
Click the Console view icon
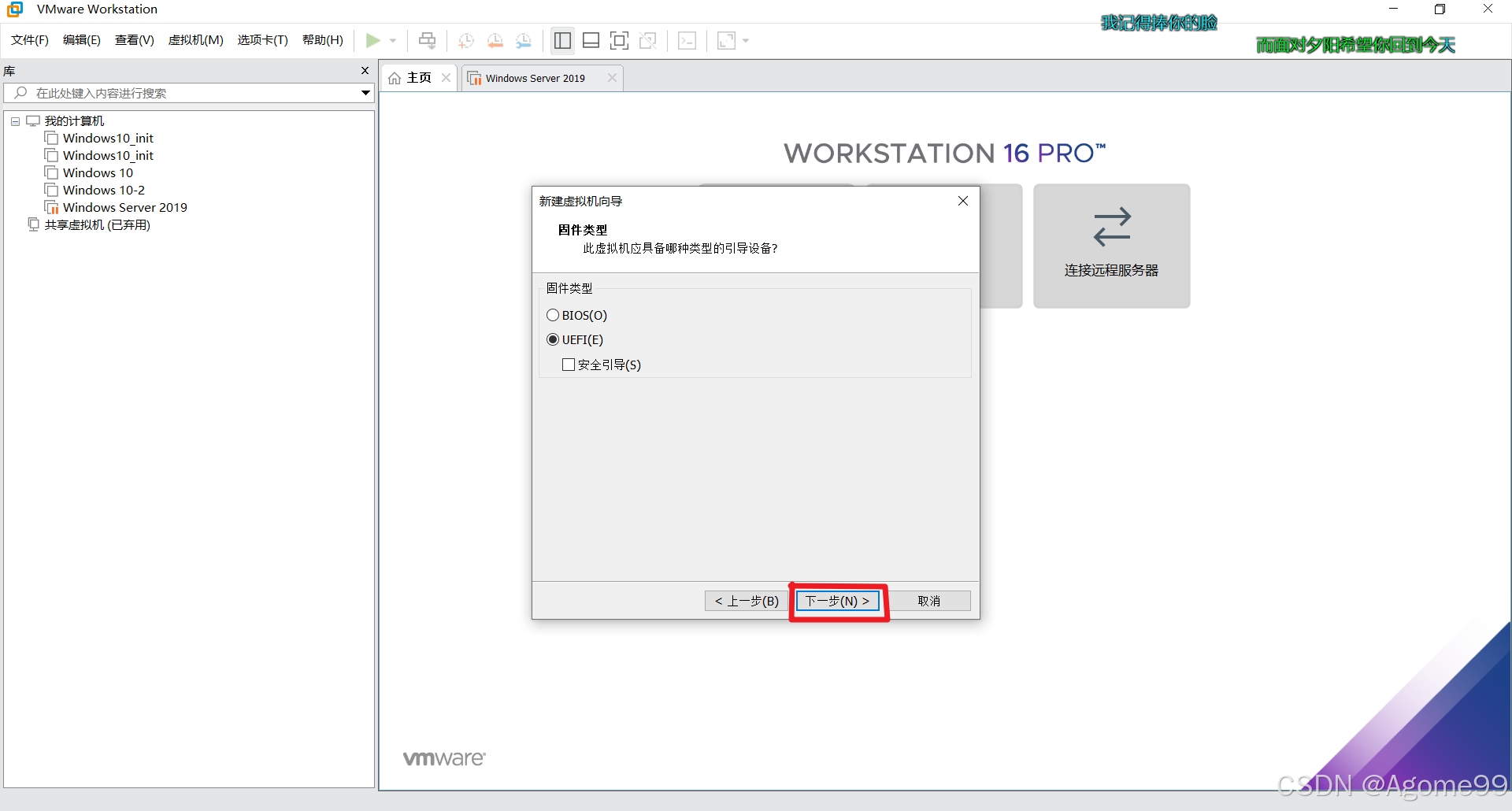click(687, 40)
